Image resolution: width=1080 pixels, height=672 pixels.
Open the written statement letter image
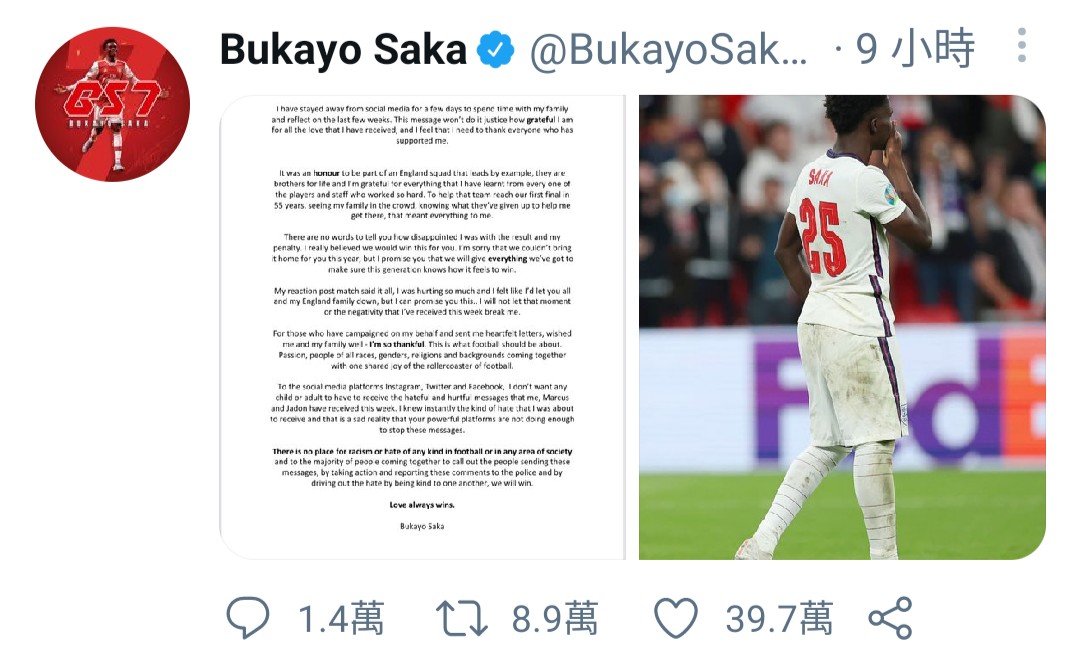point(422,327)
